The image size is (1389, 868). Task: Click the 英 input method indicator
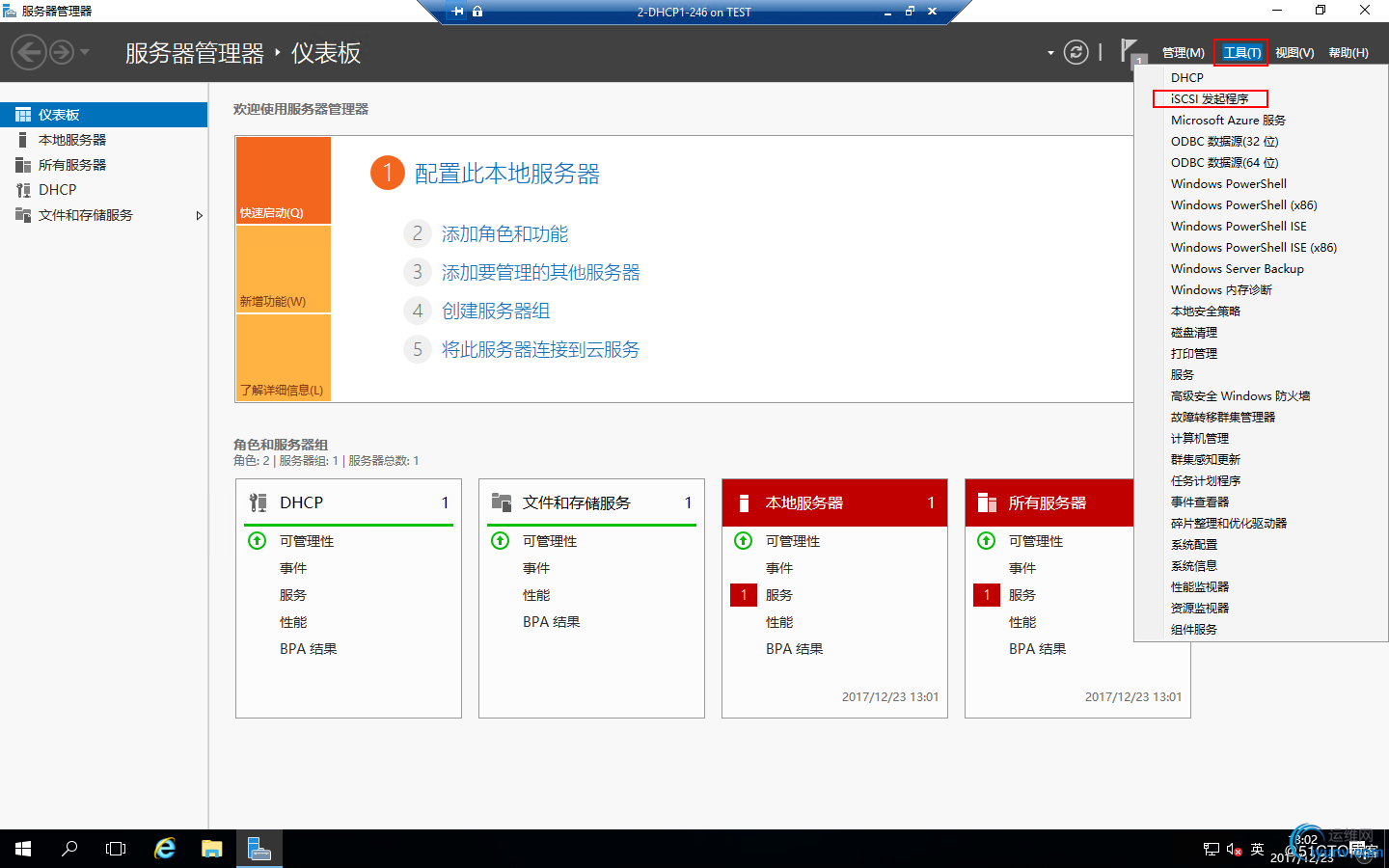1257,849
